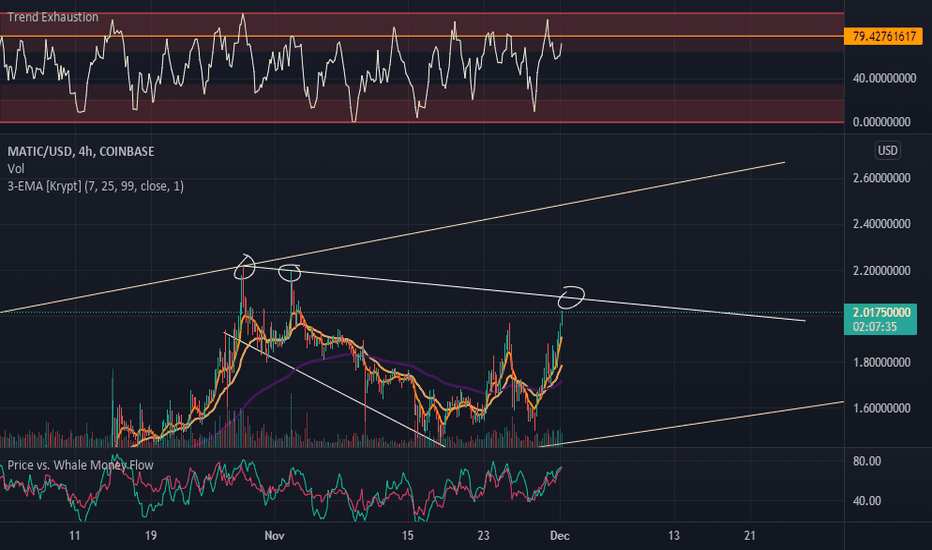Image resolution: width=932 pixels, height=550 pixels.
Task: Click the 80.00 Whale Money Flow axis label
Action: [867, 461]
